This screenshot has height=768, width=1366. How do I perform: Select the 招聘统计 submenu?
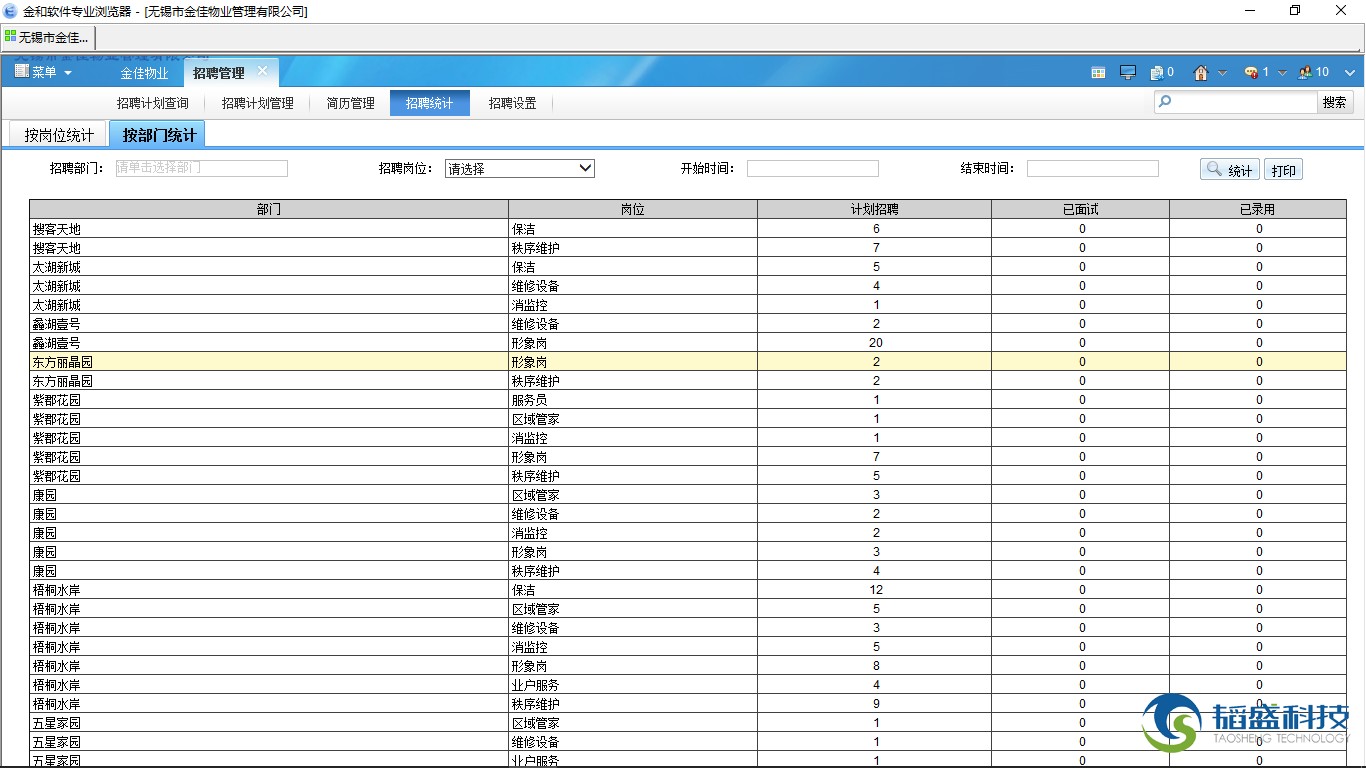430,103
